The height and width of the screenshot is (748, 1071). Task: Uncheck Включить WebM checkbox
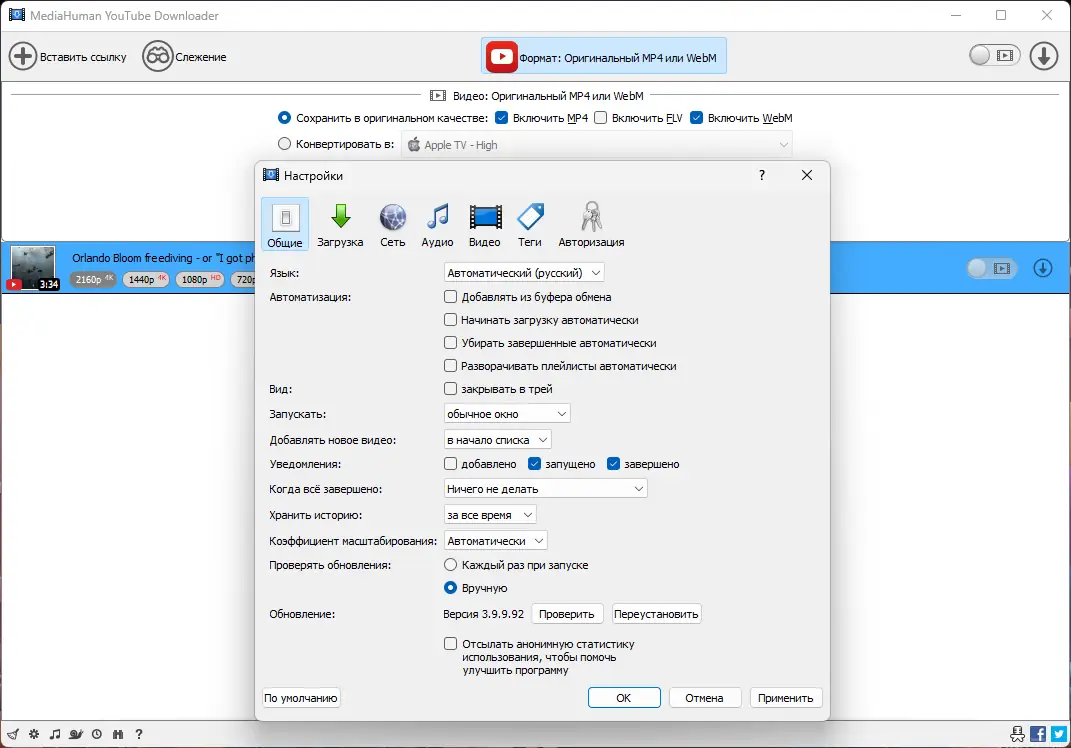point(697,117)
